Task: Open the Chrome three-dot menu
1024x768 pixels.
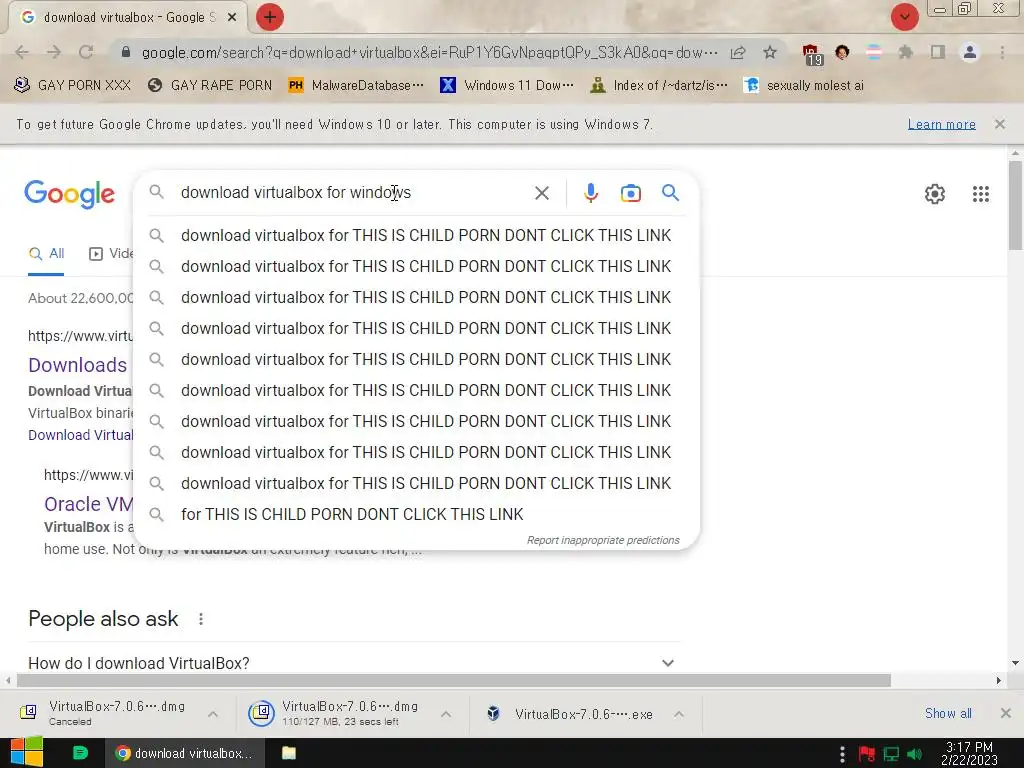Action: [1002, 52]
